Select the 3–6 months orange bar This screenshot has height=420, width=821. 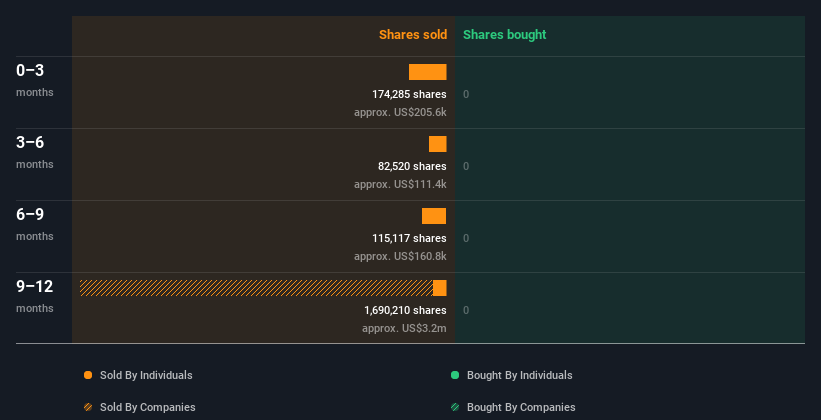click(438, 144)
